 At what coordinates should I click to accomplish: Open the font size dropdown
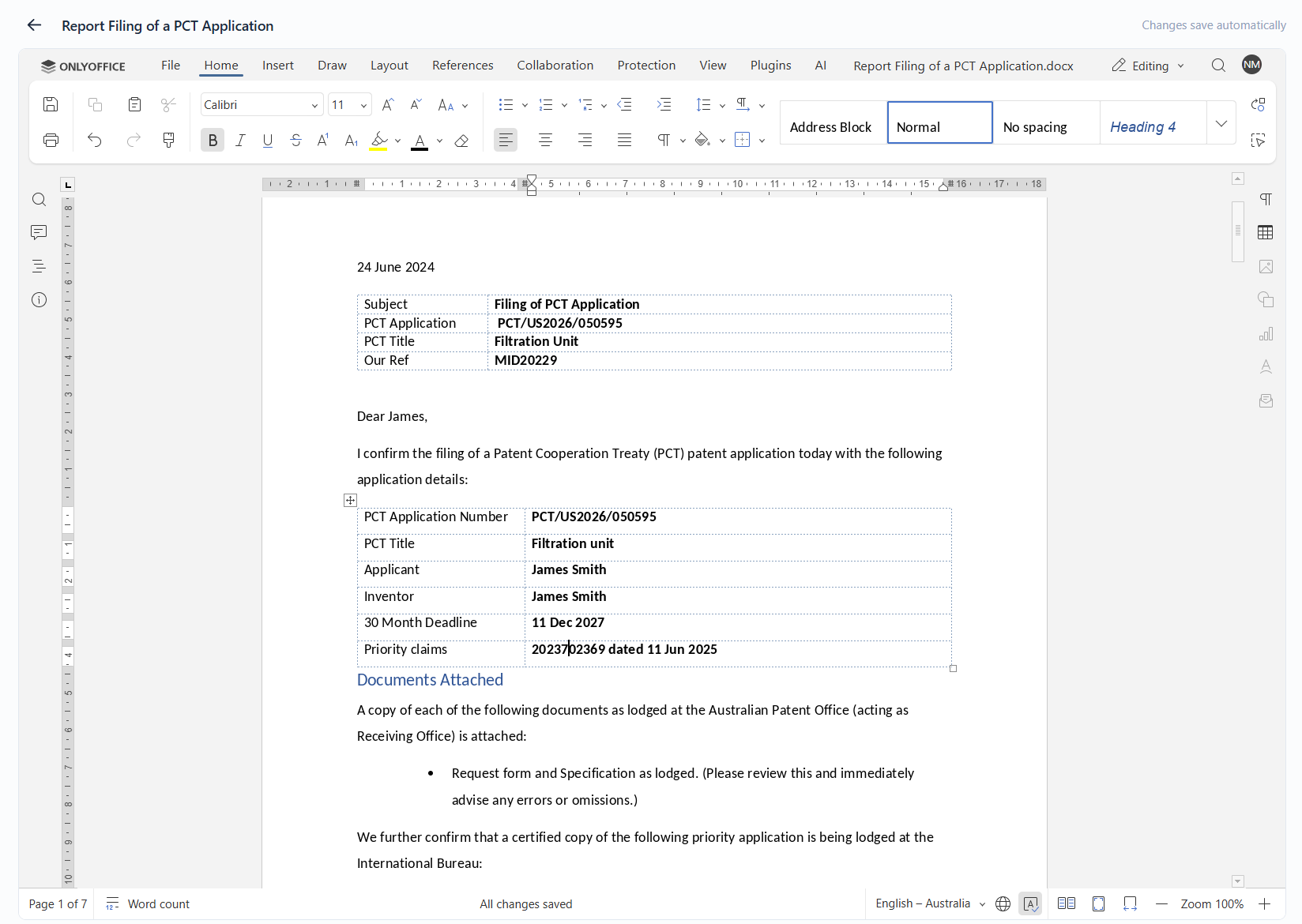pos(363,105)
